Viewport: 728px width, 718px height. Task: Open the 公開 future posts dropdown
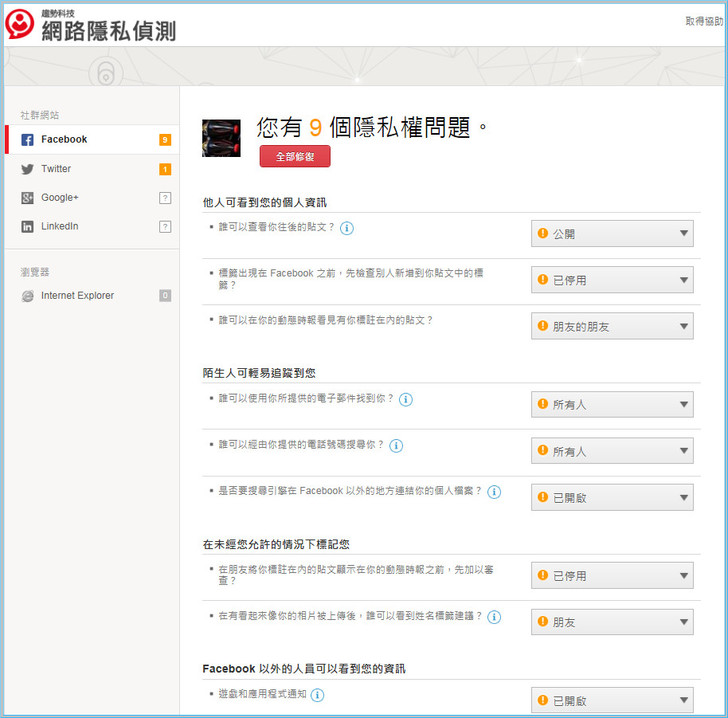pyautogui.click(x=612, y=234)
